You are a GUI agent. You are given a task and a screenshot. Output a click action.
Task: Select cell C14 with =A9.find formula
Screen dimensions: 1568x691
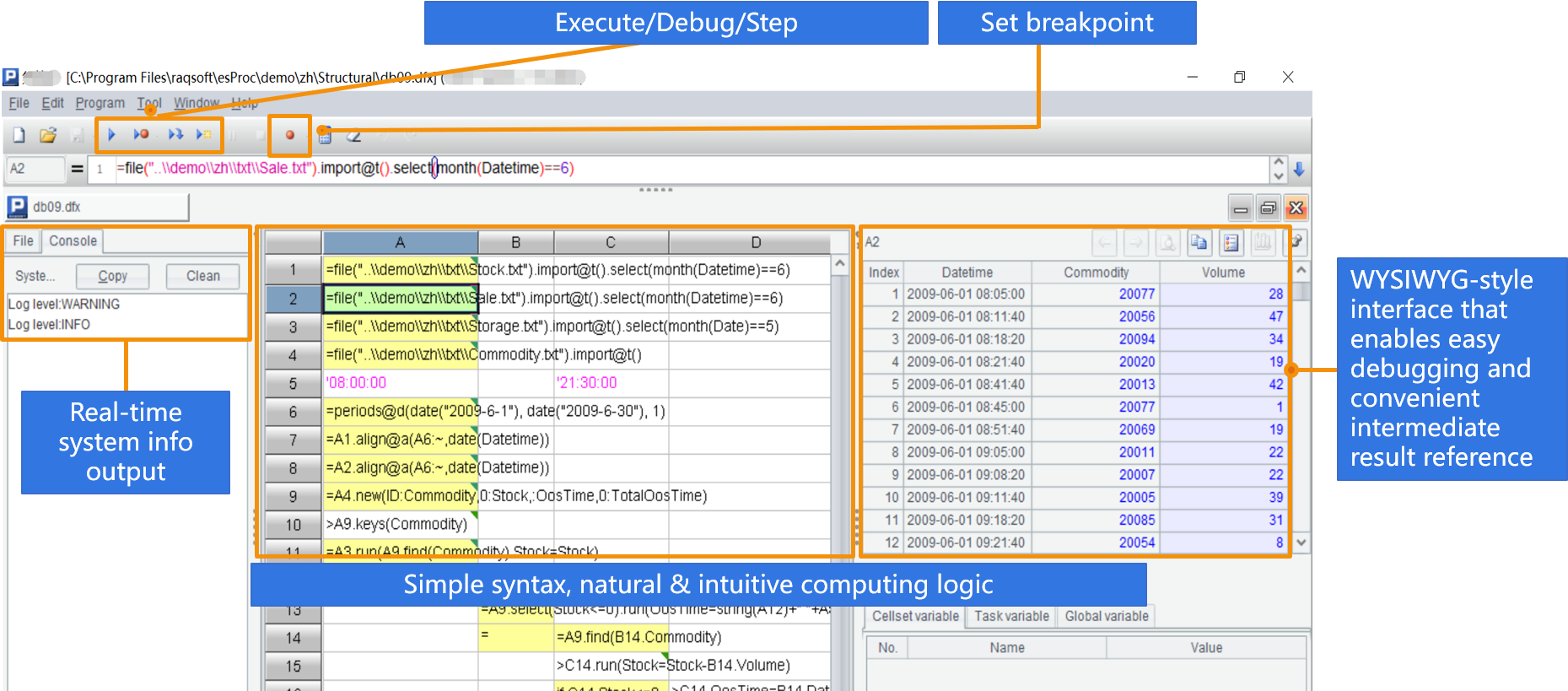[611, 638]
